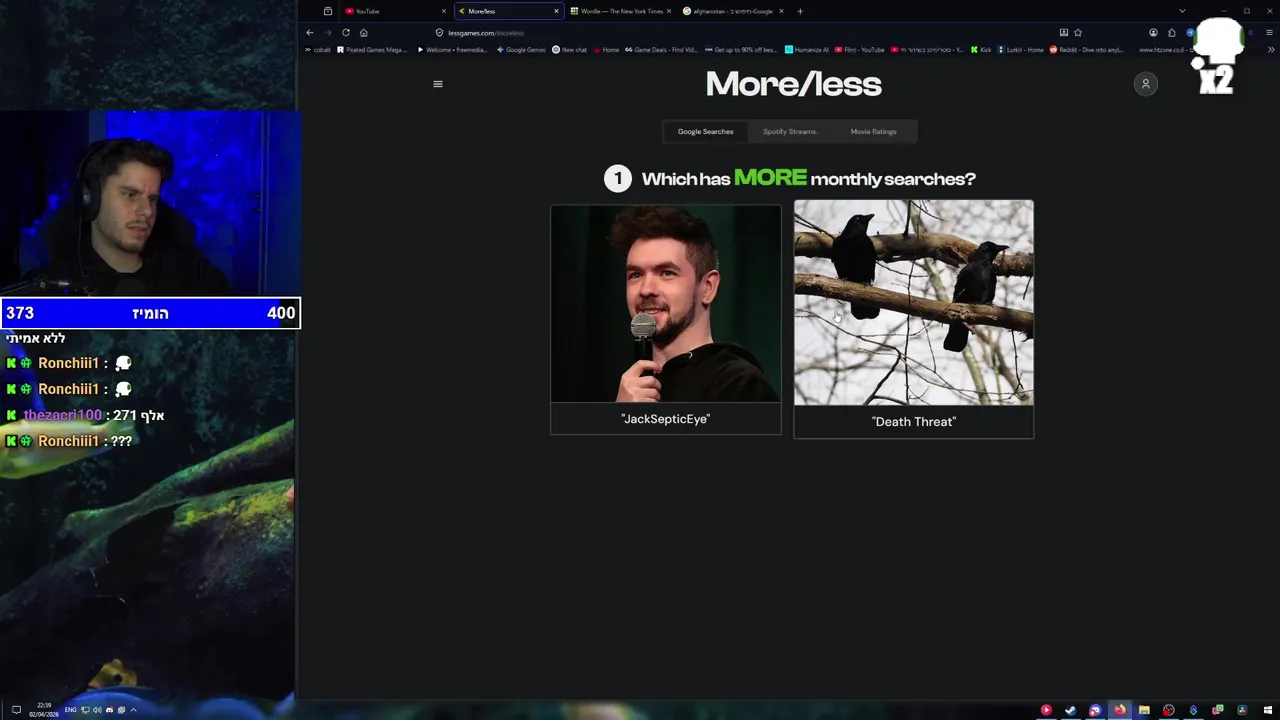Bookmark this page with the star icon
This screenshot has height=720, width=1280.
(x=1078, y=33)
